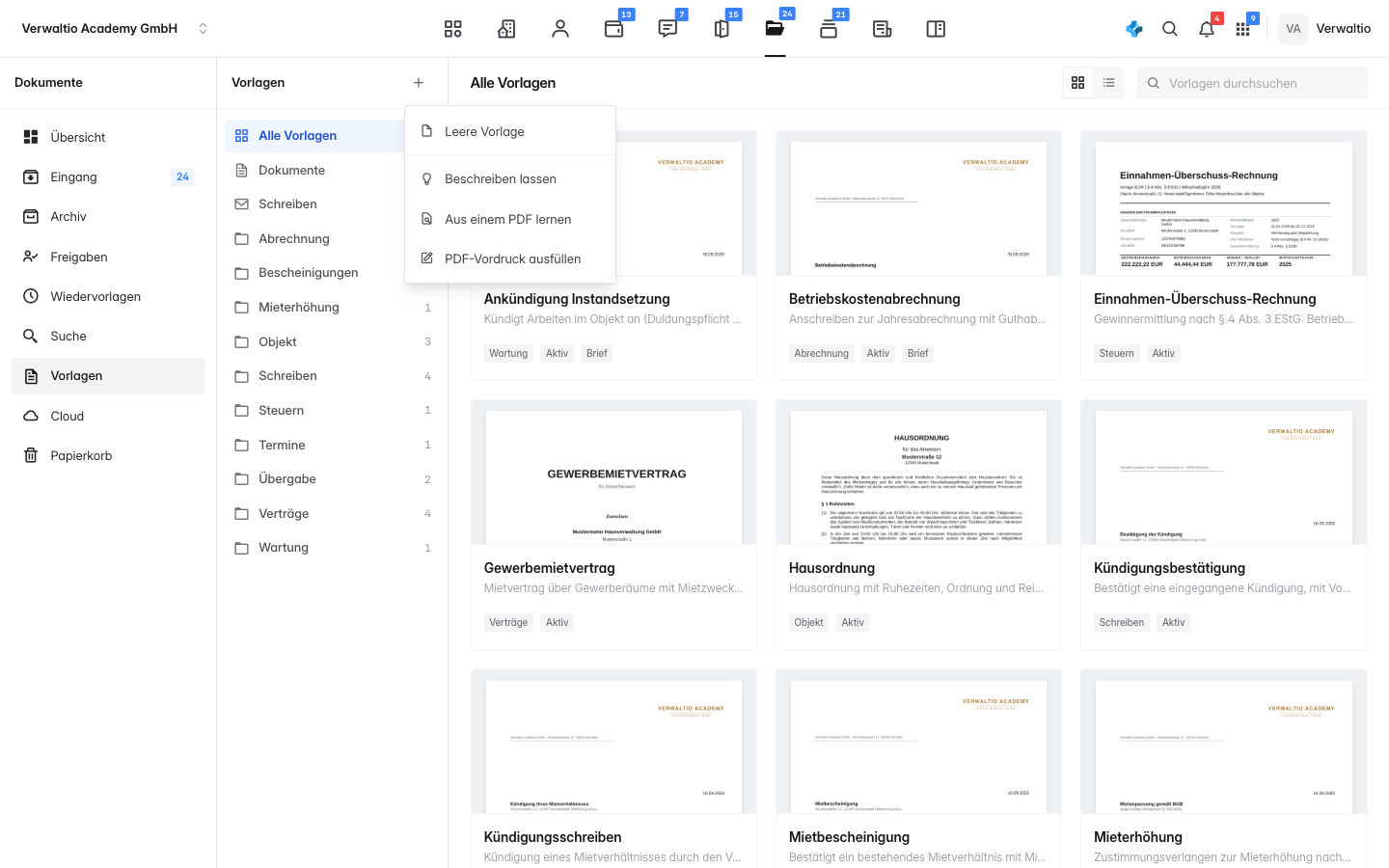Switch to grid view of templates
The image size is (1389, 868).
click(1078, 83)
